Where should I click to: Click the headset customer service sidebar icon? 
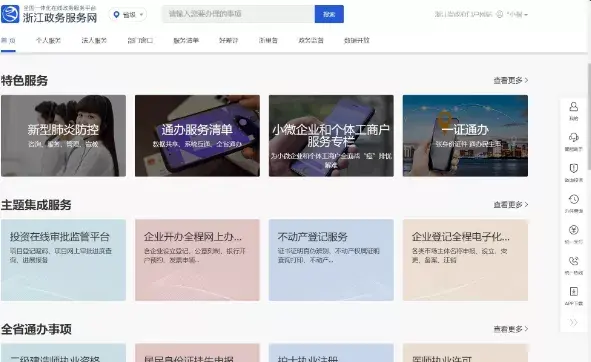point(574,138)
